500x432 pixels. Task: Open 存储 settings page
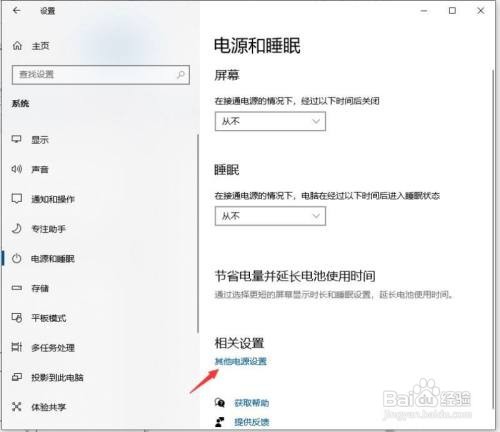40,288
